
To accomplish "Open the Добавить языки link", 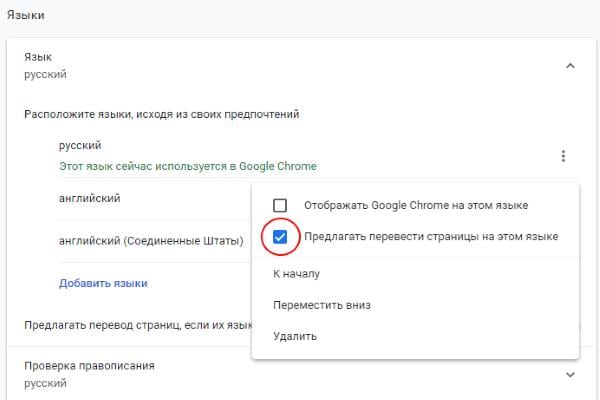I will click(103, 283).
